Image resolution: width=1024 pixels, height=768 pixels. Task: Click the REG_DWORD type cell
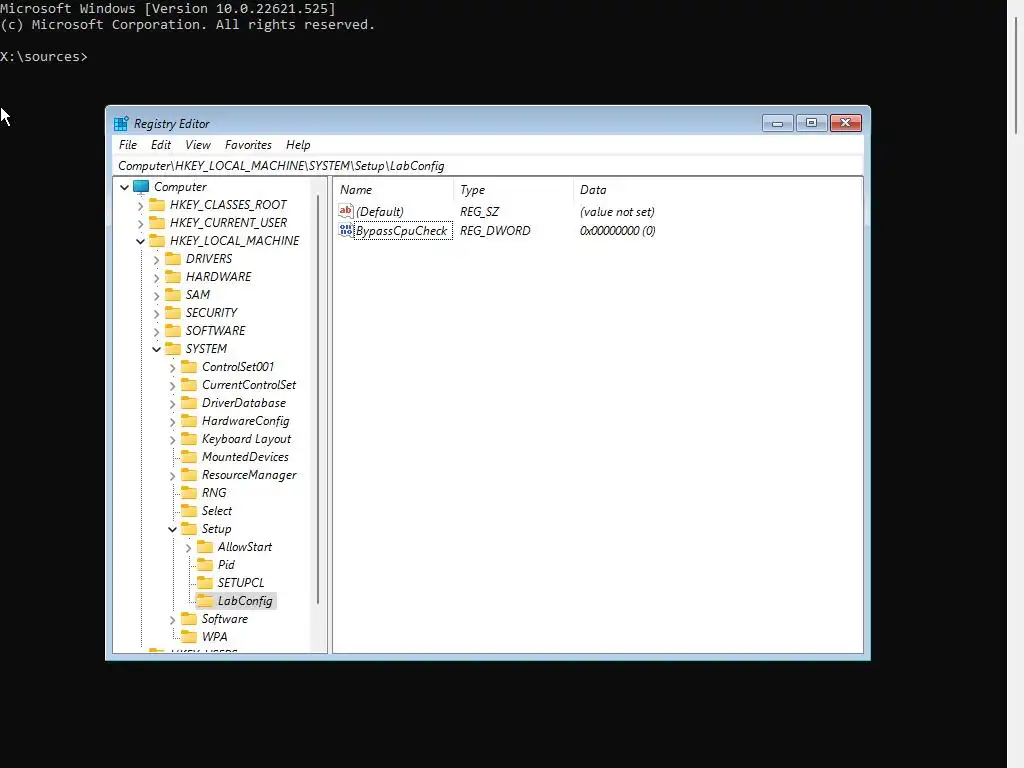coord(495,231)
